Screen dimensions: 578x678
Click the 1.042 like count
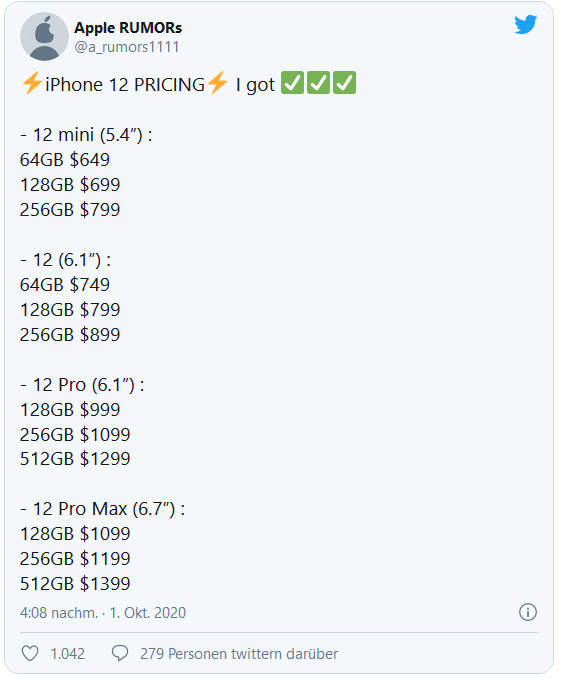(x=67, y=654)
